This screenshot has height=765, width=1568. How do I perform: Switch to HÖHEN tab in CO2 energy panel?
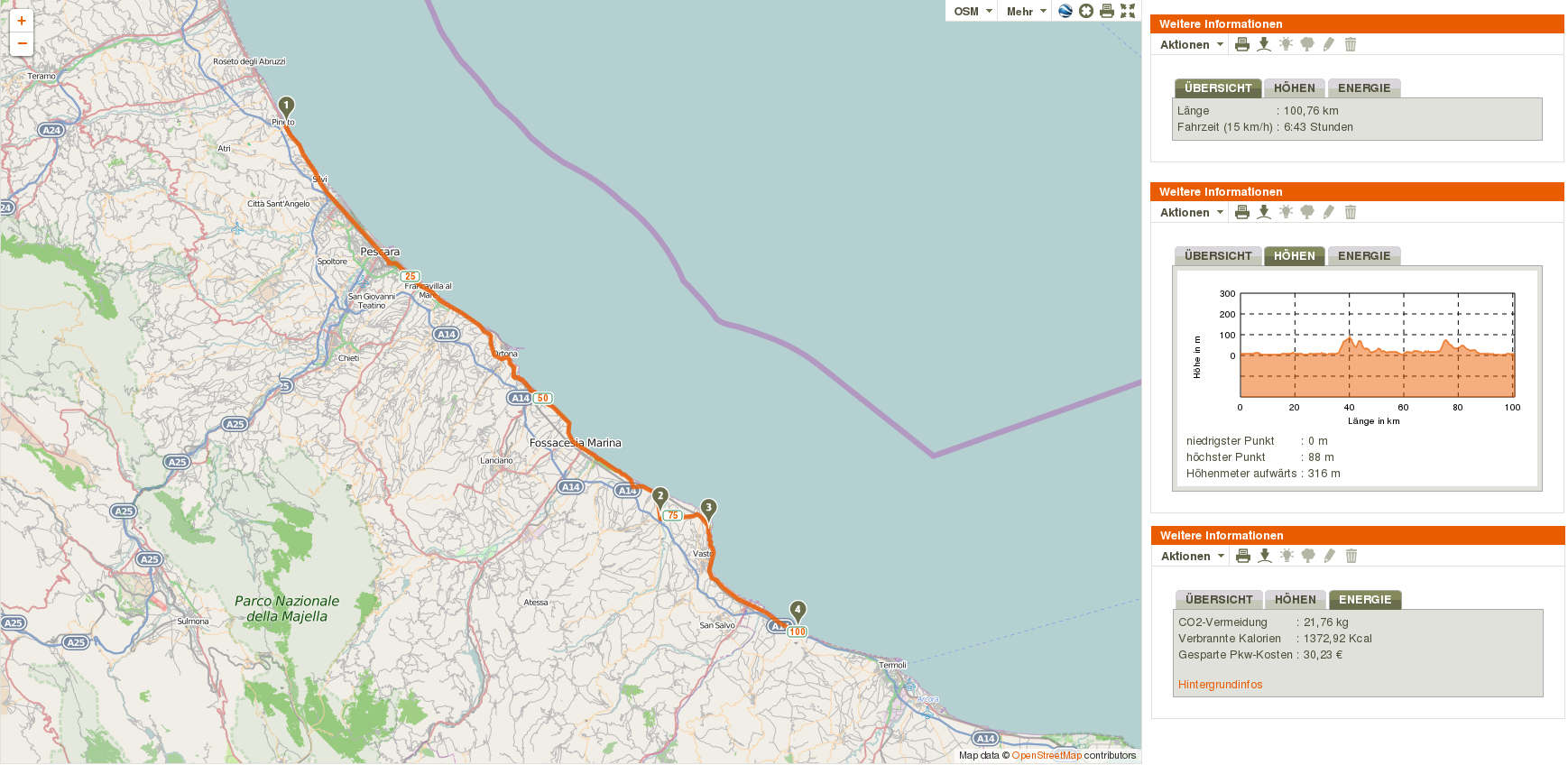(x=1296, y=600)
